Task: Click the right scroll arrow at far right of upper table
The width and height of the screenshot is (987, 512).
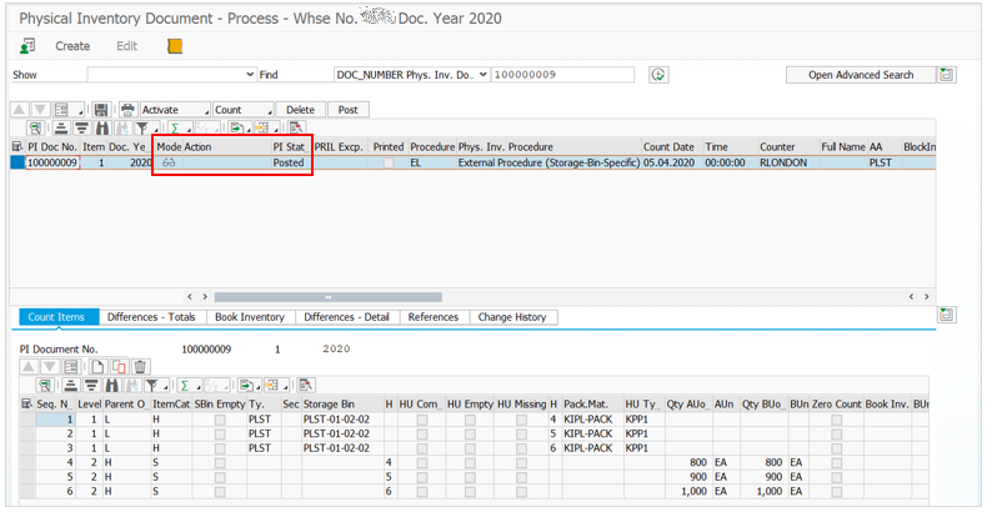Action: coord(927,297)
